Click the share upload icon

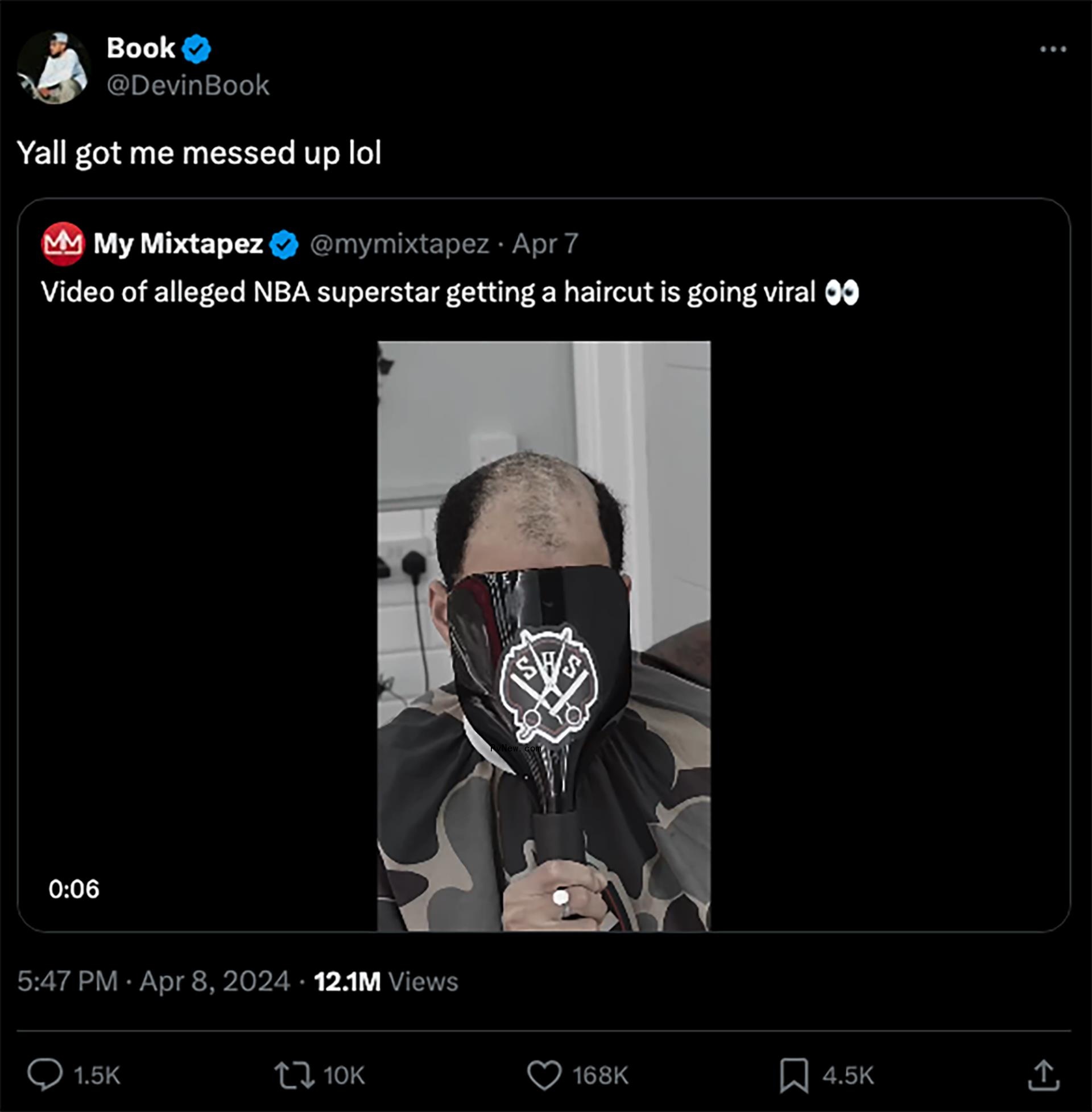coord(1043,1074)
